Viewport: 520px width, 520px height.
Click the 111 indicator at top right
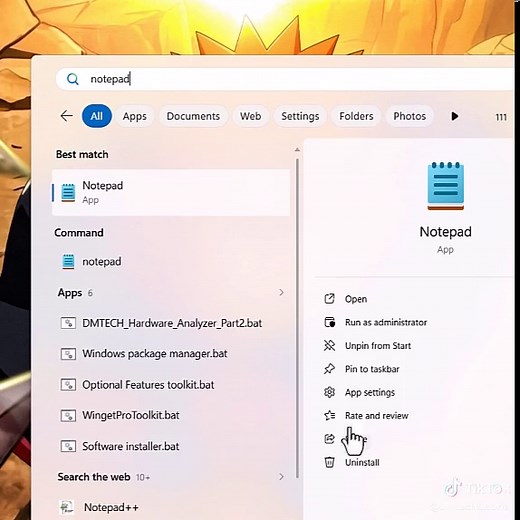[x=501, y=117]
